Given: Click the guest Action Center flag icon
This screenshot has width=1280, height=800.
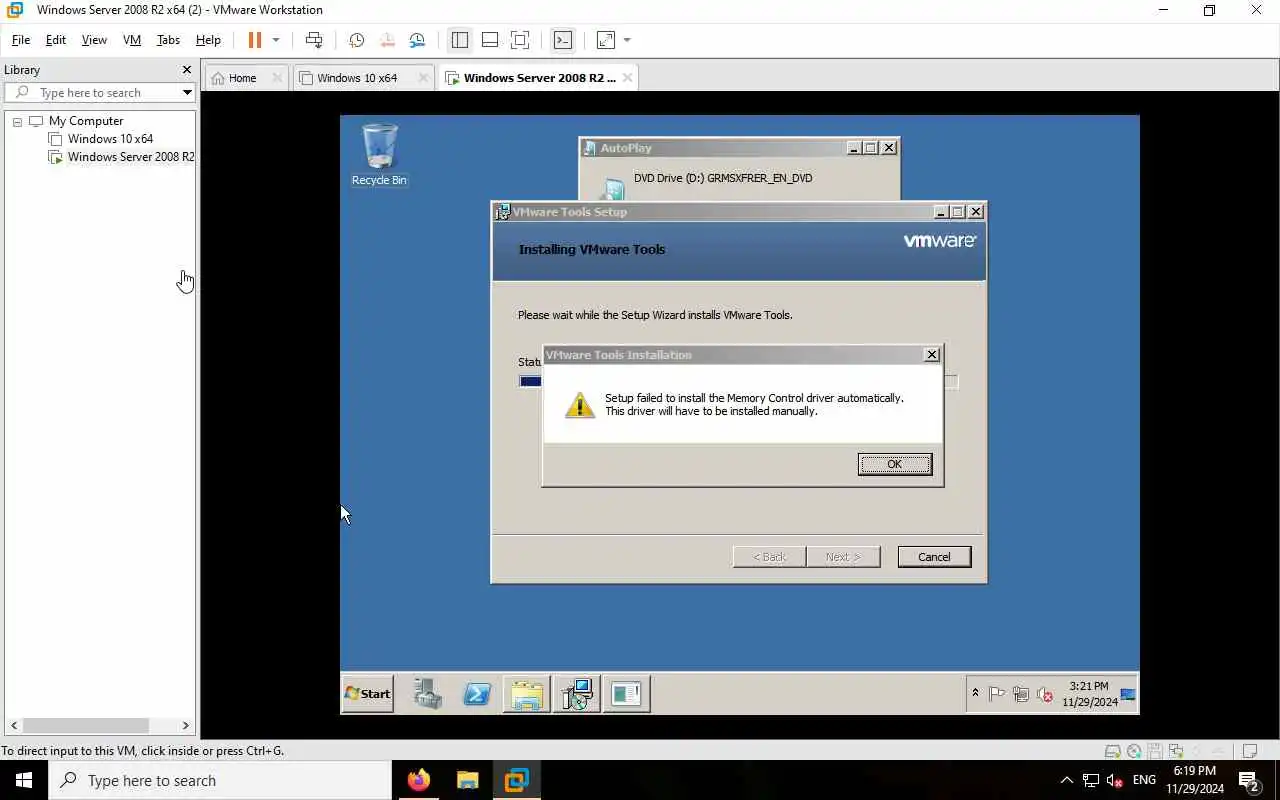Looking at the screenshot, I should click(x=997, y=694).
